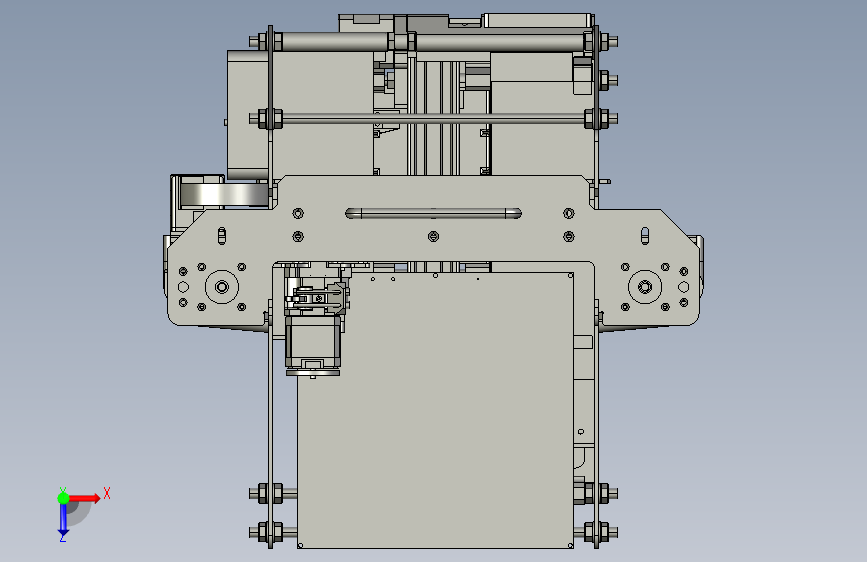Image resolution: width=867 pixels, height=562 pixels.
Task: Pick the right circular bearing boss on the front plate
Action: pos(645,287)
